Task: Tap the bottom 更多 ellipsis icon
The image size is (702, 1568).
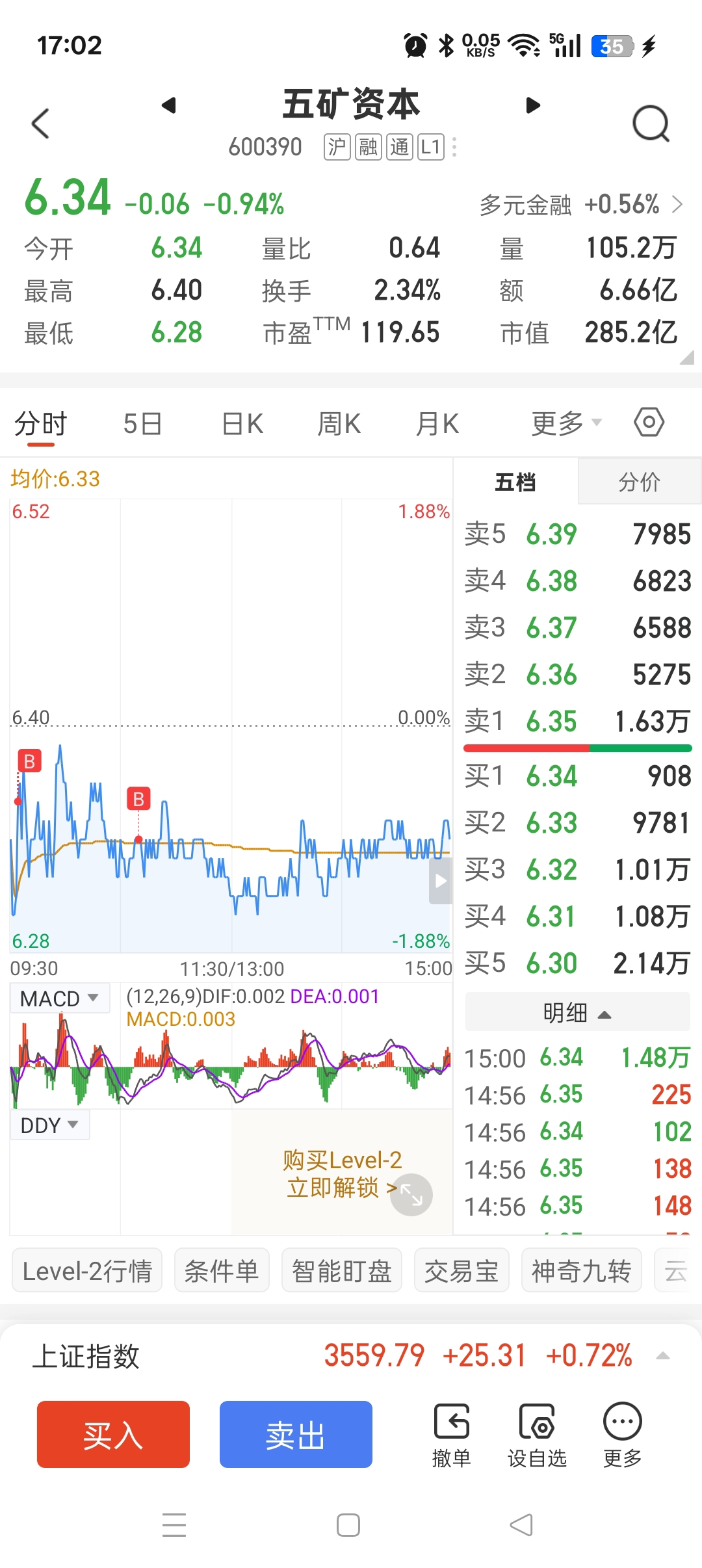Action: click(x=622, y=1435)
